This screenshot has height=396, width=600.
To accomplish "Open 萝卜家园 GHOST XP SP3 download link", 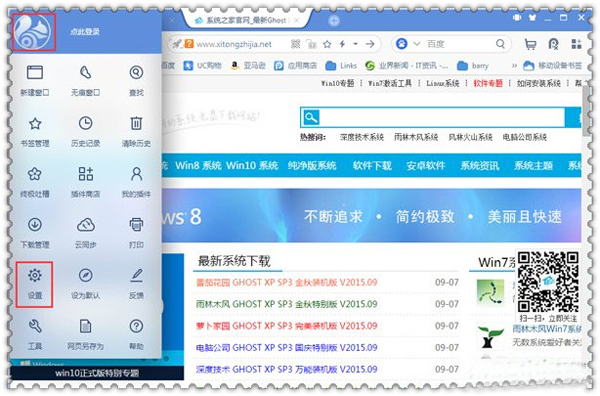I will click(287, 326).
